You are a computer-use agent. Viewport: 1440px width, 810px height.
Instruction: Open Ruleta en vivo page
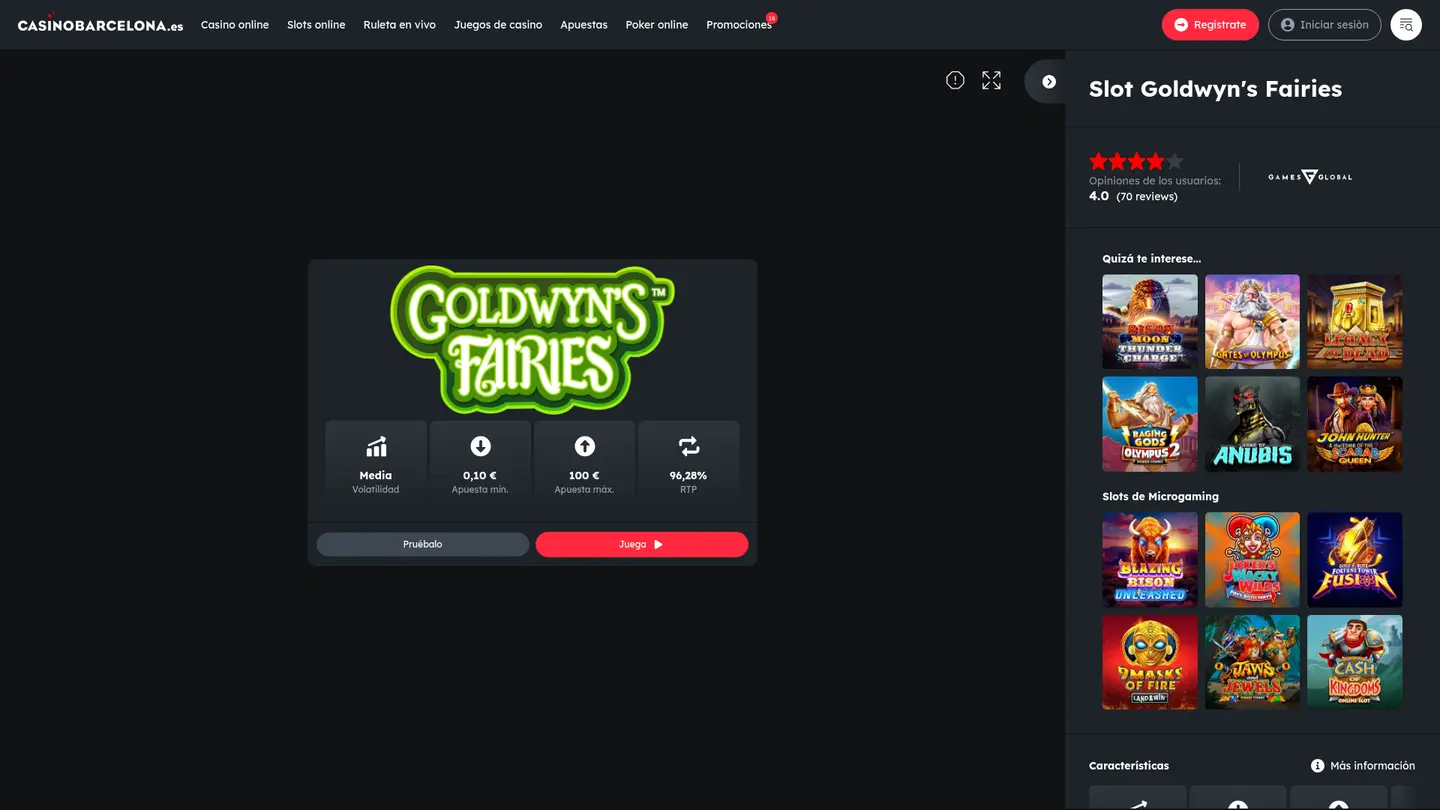tap(400, 25)
